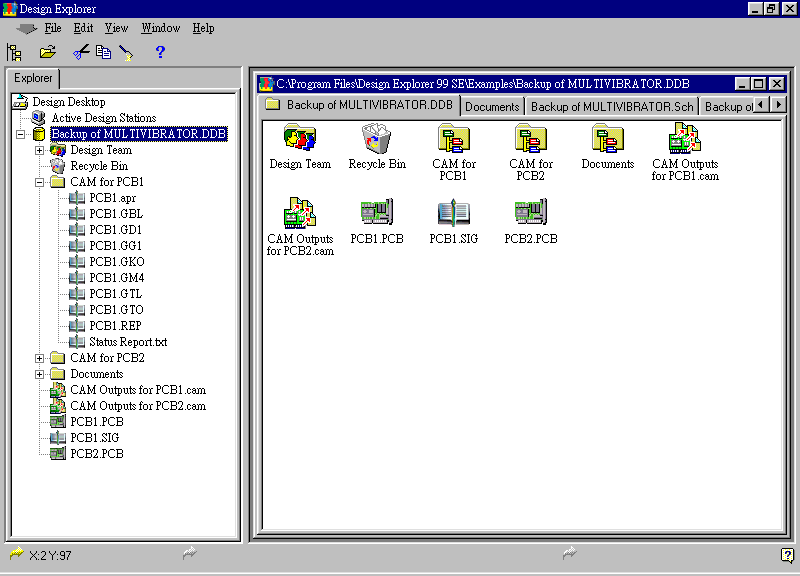Open the View menu
Screen dimensions: 800x576
pos(116,28)
